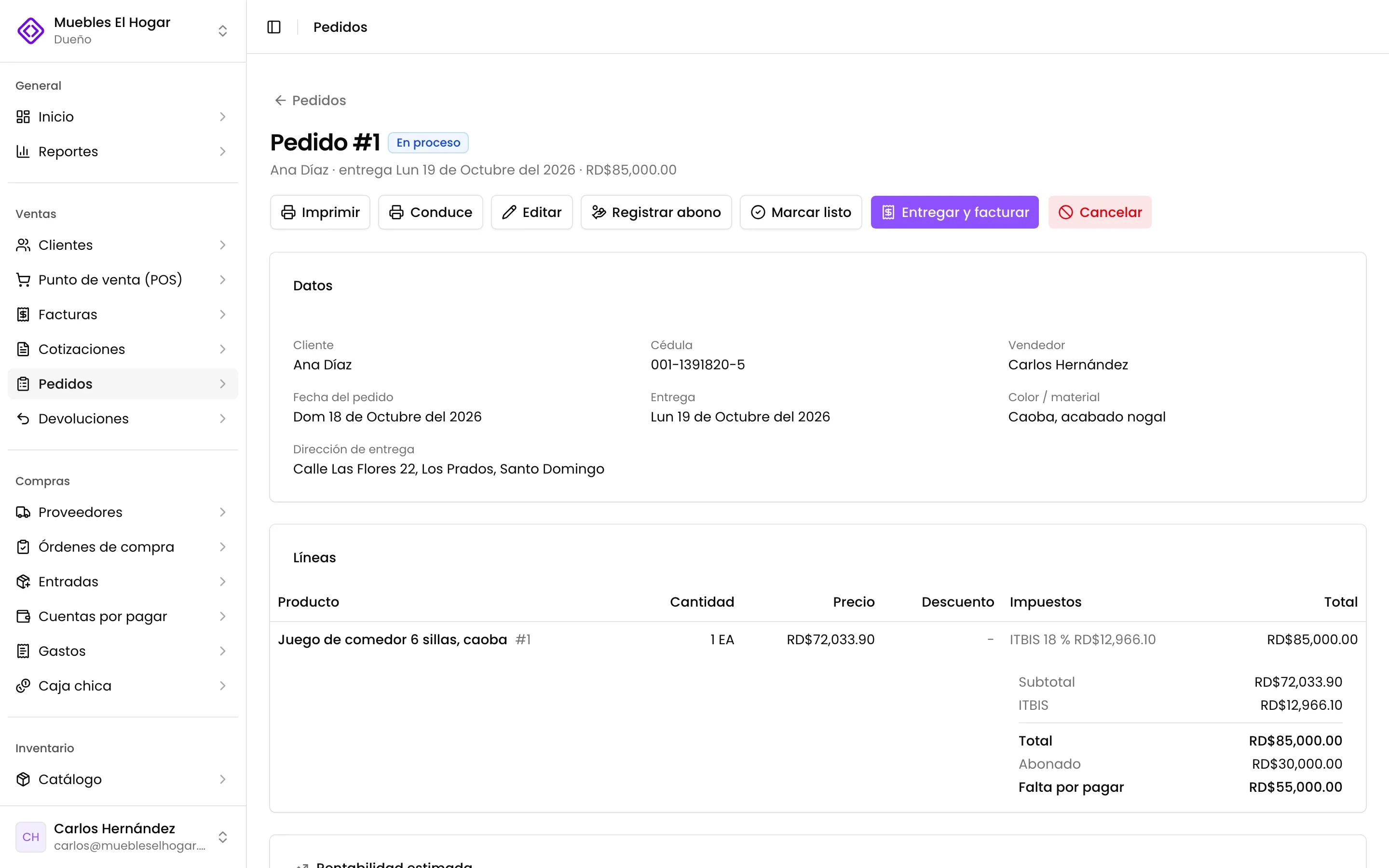Click the shopping cart POS icon
1389x868 pixels.
(x=23, y=280)
